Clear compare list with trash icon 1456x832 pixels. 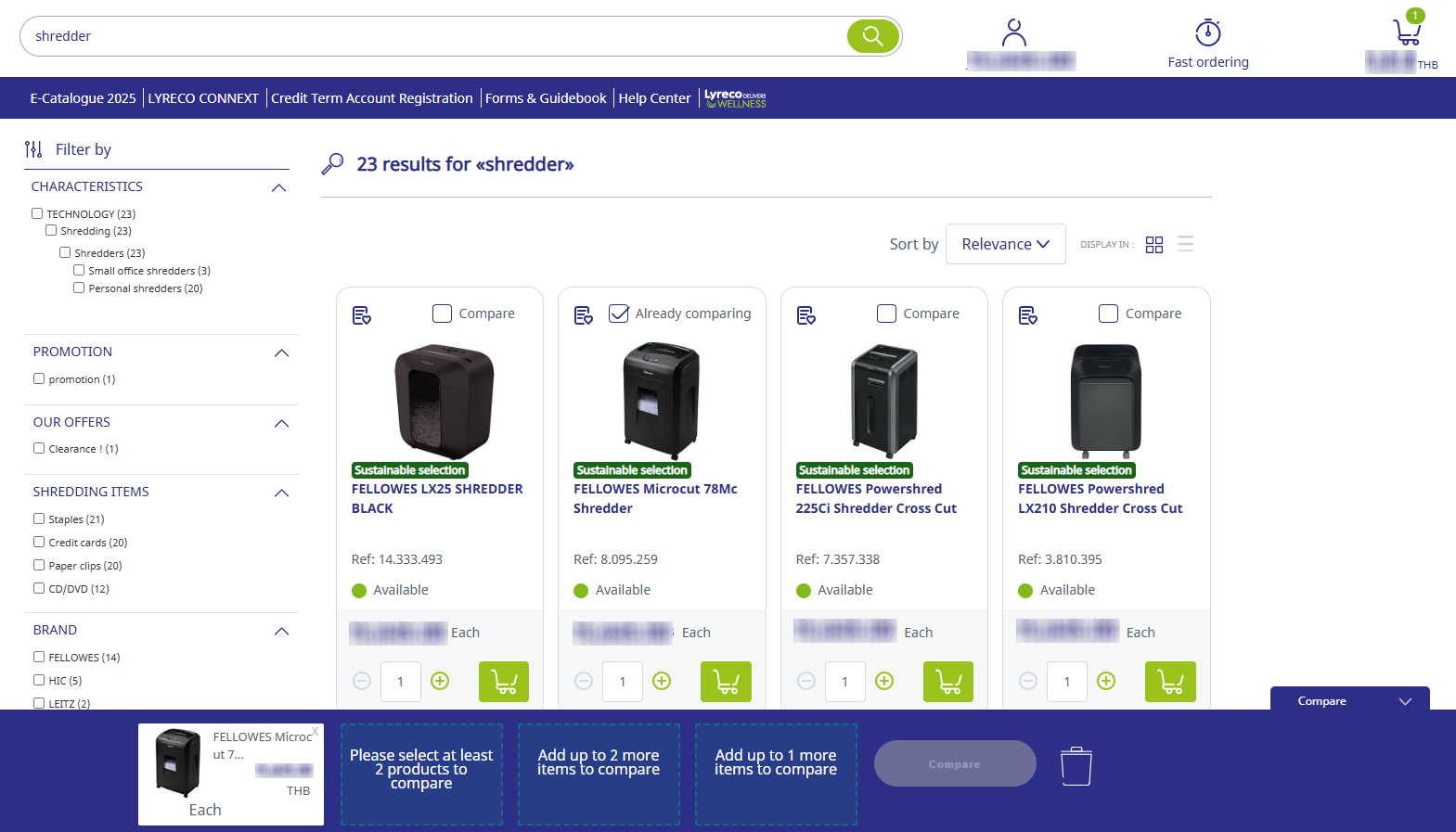(1076, 766)
